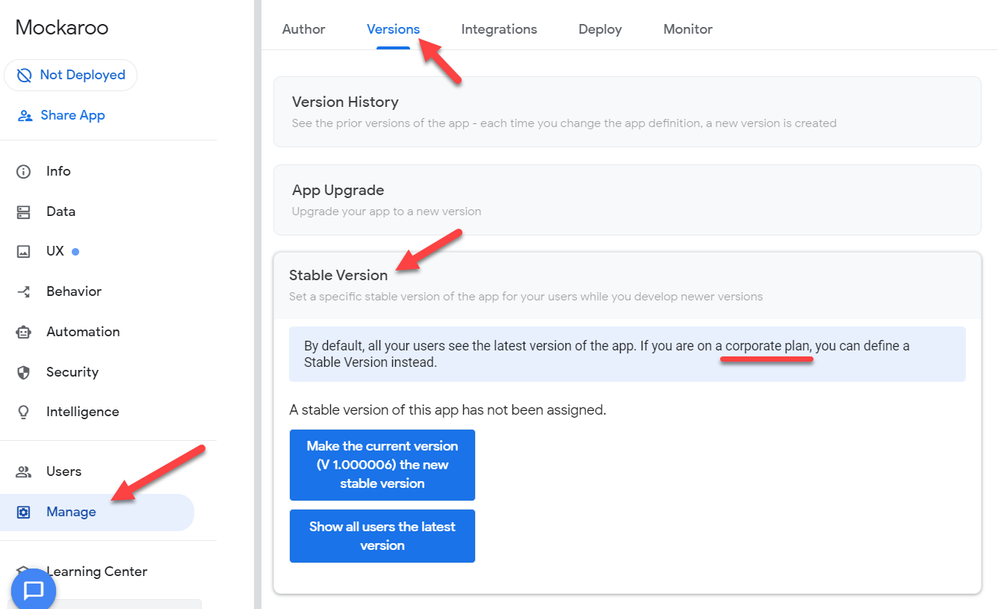998x609 pixels.
Task: Click the Share App people icon
Action: 25,116
